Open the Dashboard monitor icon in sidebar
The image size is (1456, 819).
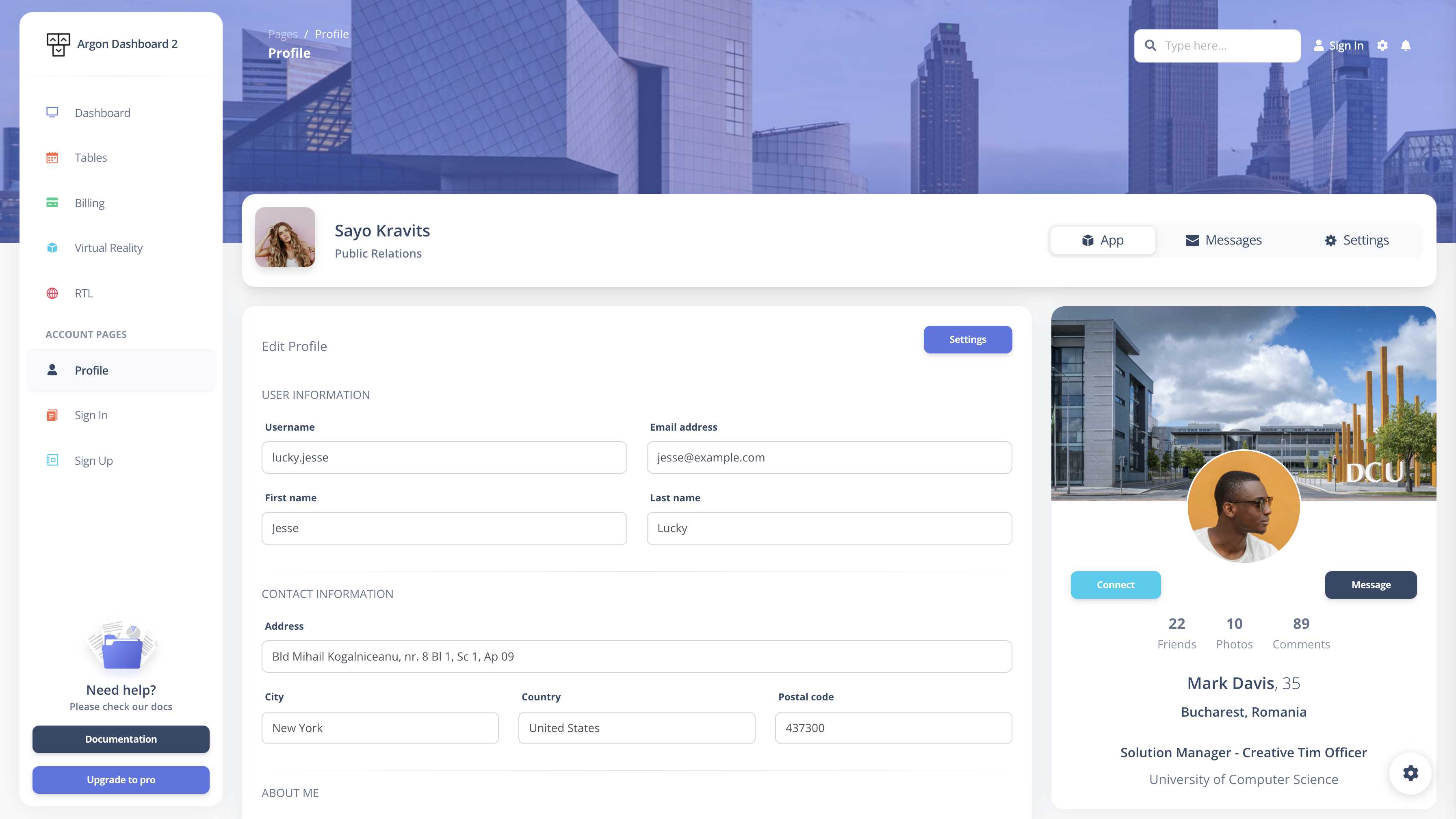(x=52, y=113)
